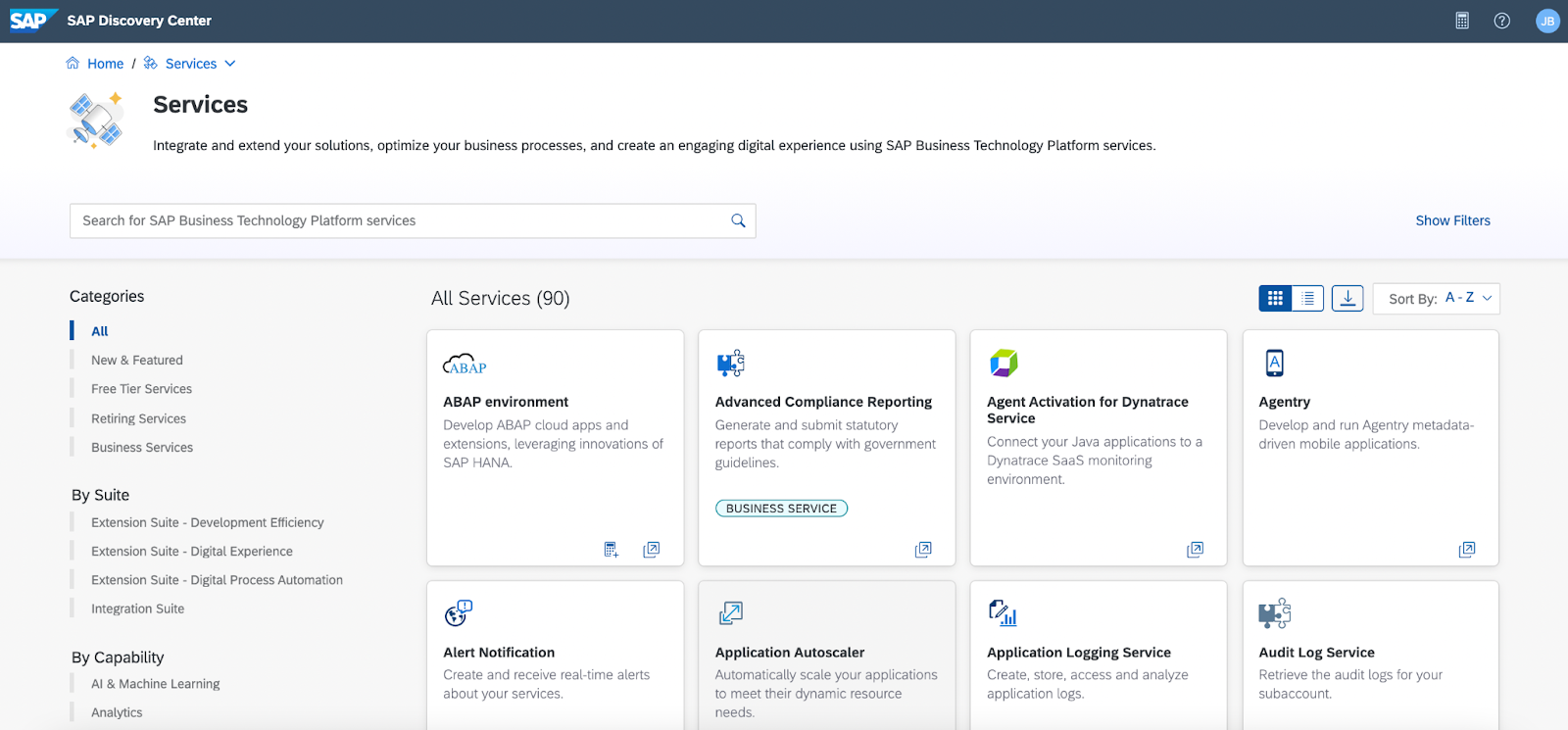The width and height of the screenshot is (1568, 730).
Task: Select the All category
Action: pos(100,331)
